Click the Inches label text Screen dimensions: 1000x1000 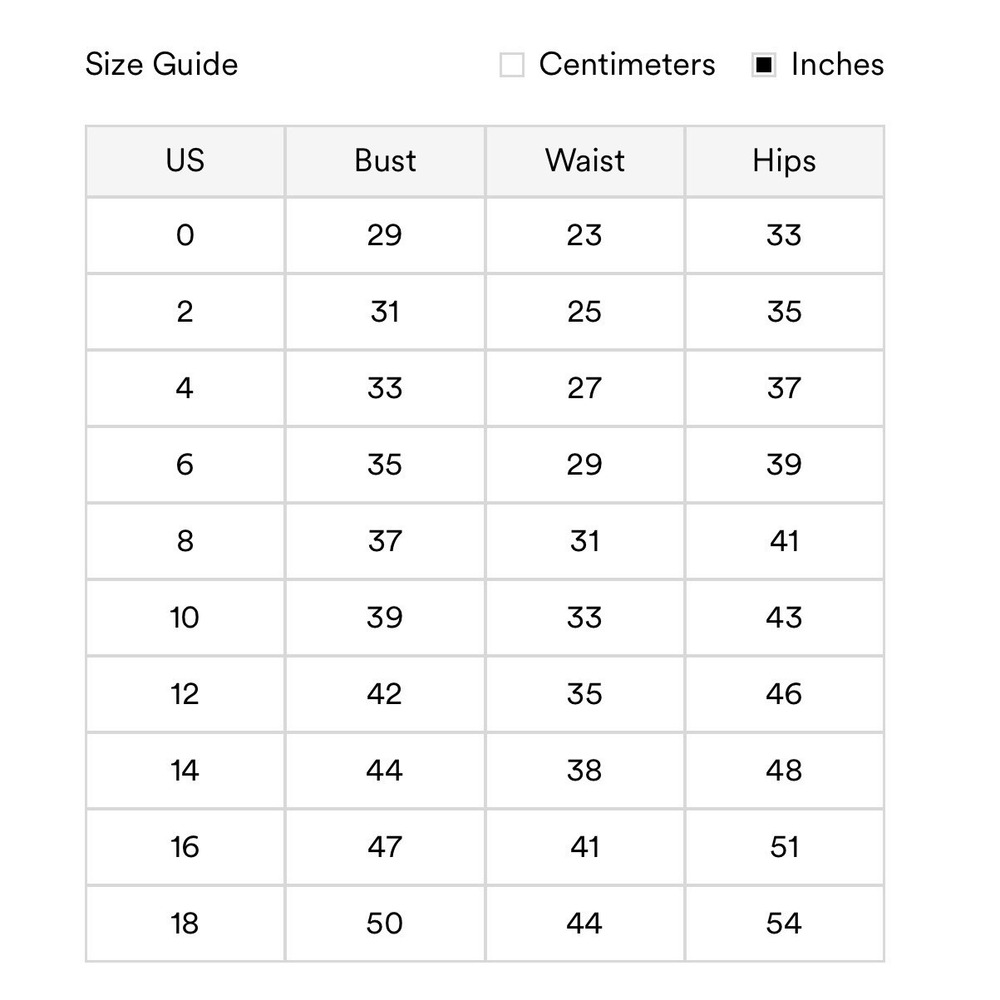point(837,65)
